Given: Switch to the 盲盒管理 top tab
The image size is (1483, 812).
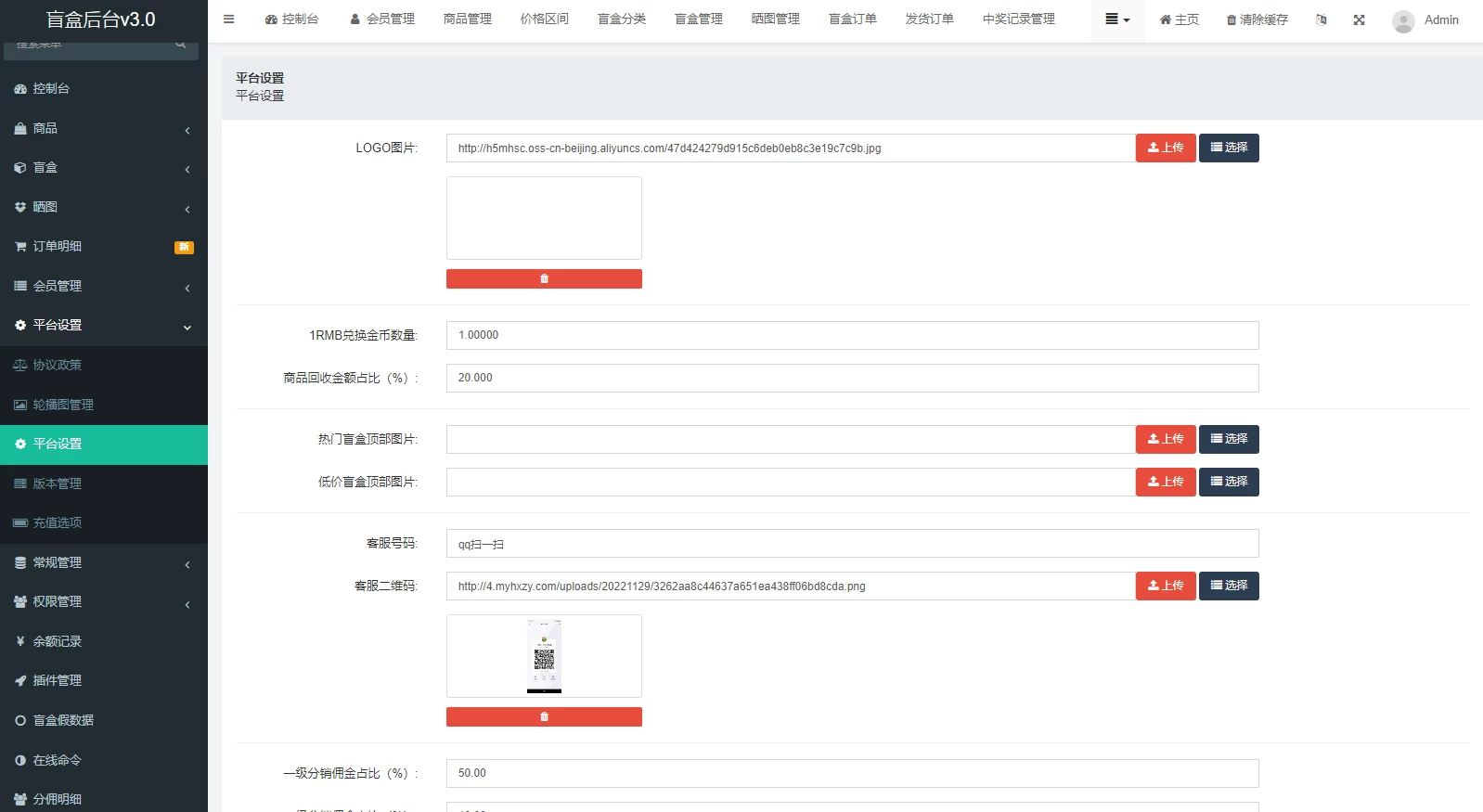Looking at the screenshot, I should click(698, 19).
